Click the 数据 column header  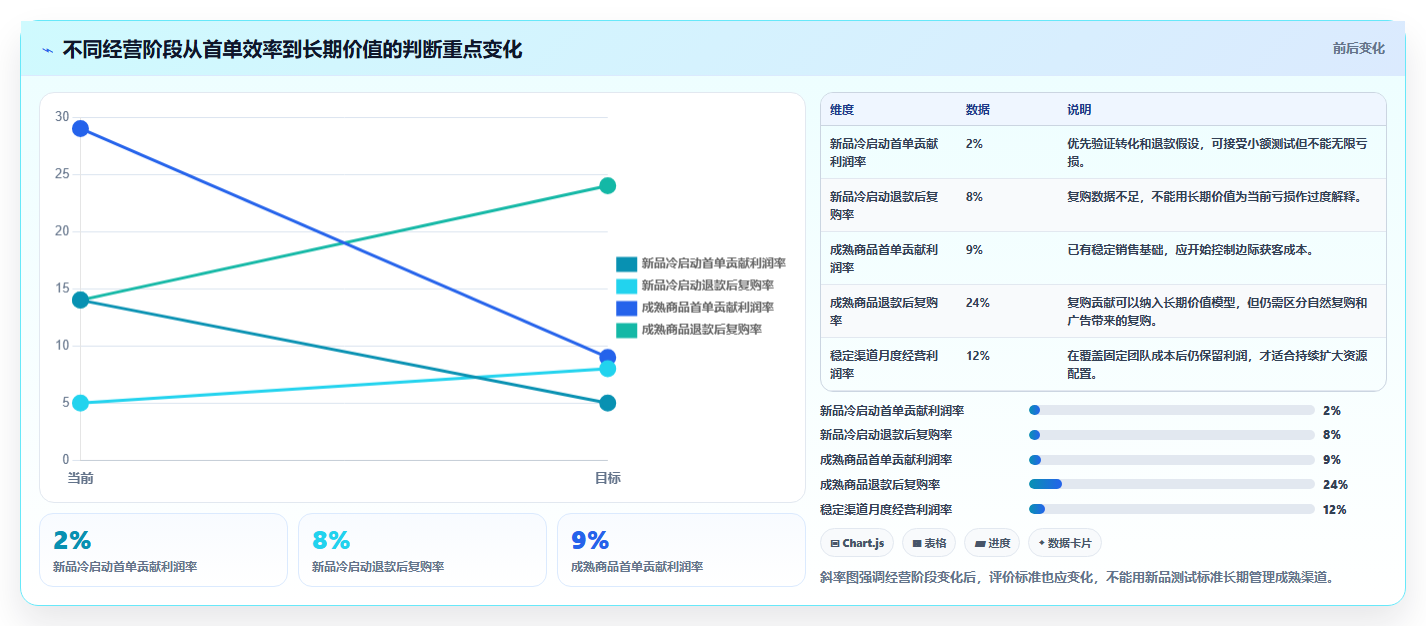click(x=978, y=110)
